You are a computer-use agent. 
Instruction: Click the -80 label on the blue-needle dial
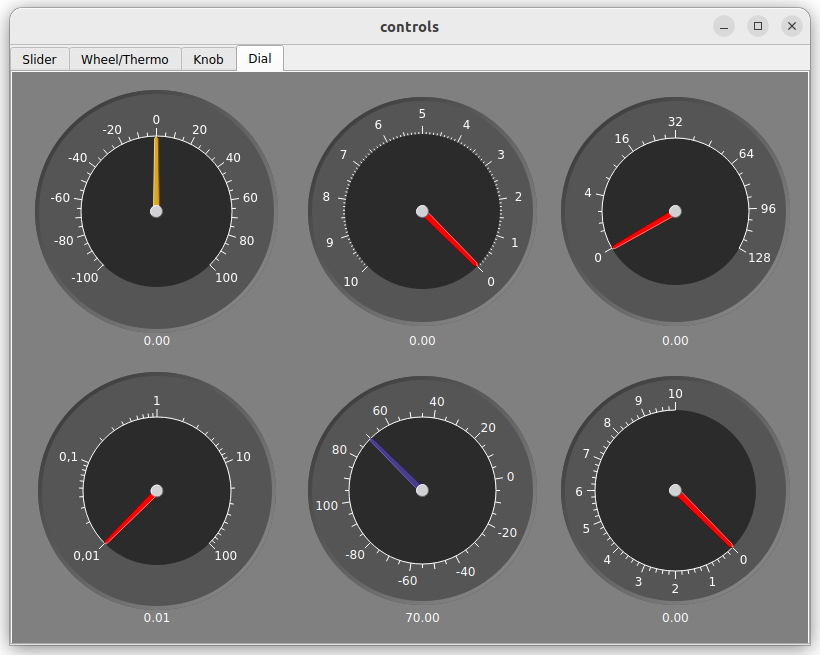tap(355, 555)
